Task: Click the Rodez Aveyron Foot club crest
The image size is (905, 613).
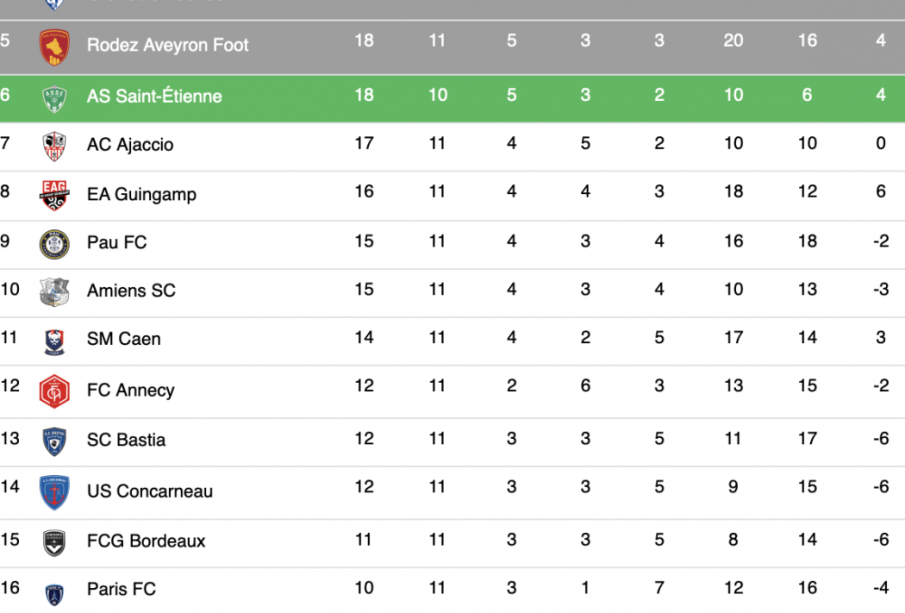Action: coord(54,47)
